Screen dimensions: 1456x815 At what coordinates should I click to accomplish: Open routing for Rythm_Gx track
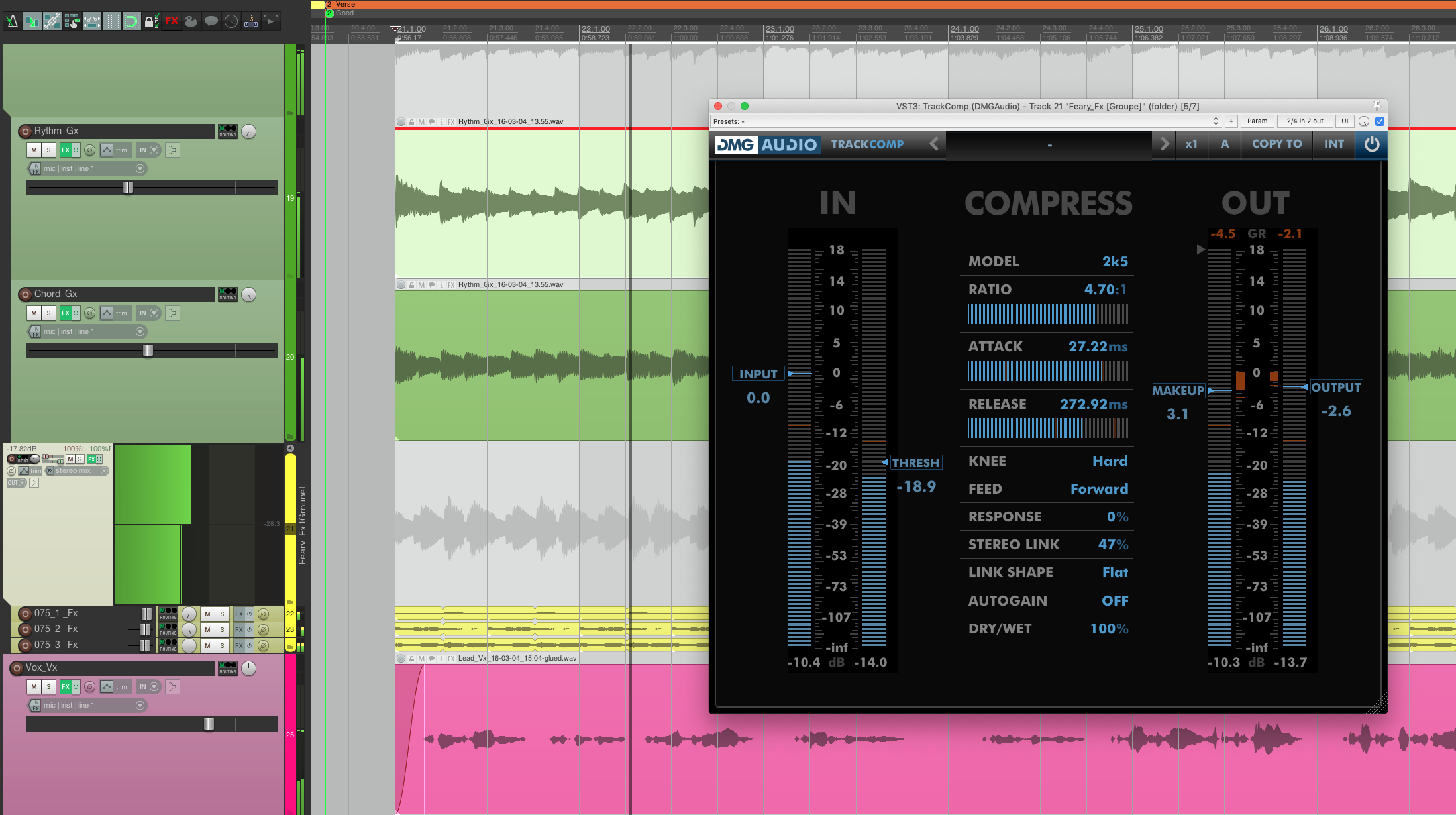227,131
